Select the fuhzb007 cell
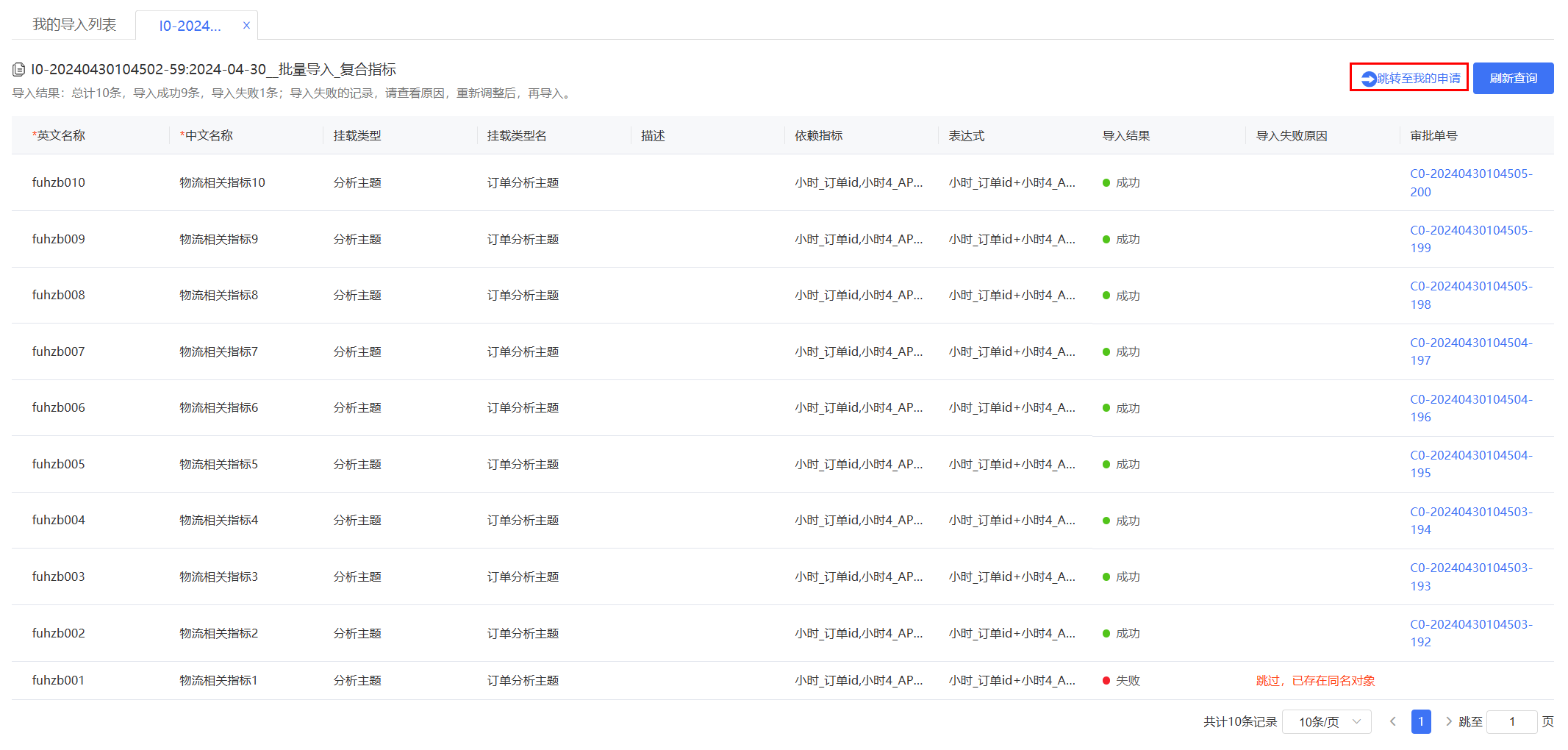Viewport: 1568px width, 750px height. pyautogui.click(x=59, y=351)
